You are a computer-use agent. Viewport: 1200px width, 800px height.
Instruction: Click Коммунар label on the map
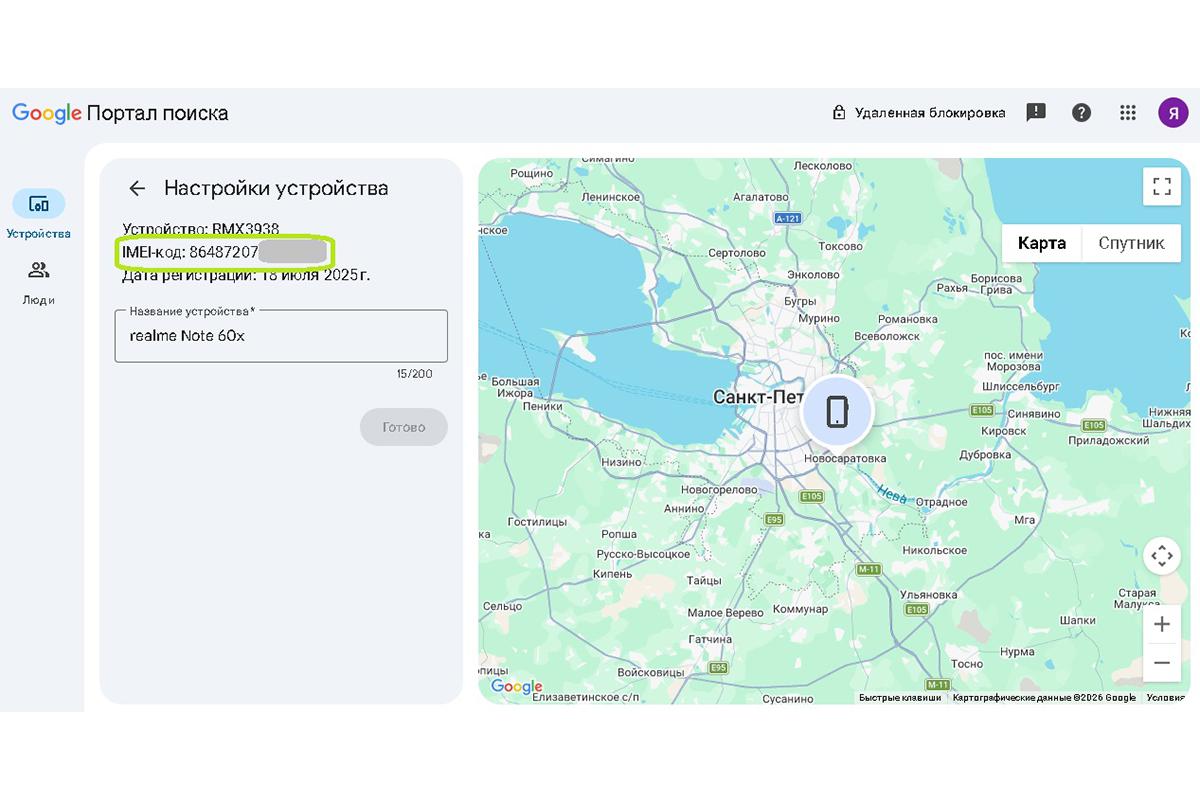tap(801, 609)
